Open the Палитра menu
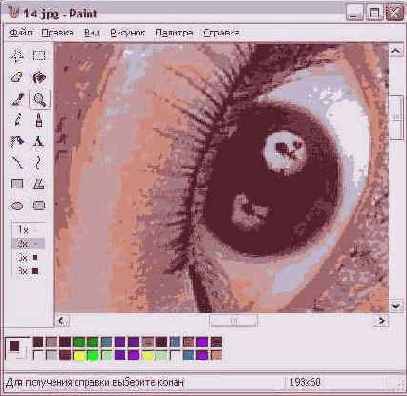Image resolution: width=407 pixels, height=396 pixels. [x=174, y=33]
